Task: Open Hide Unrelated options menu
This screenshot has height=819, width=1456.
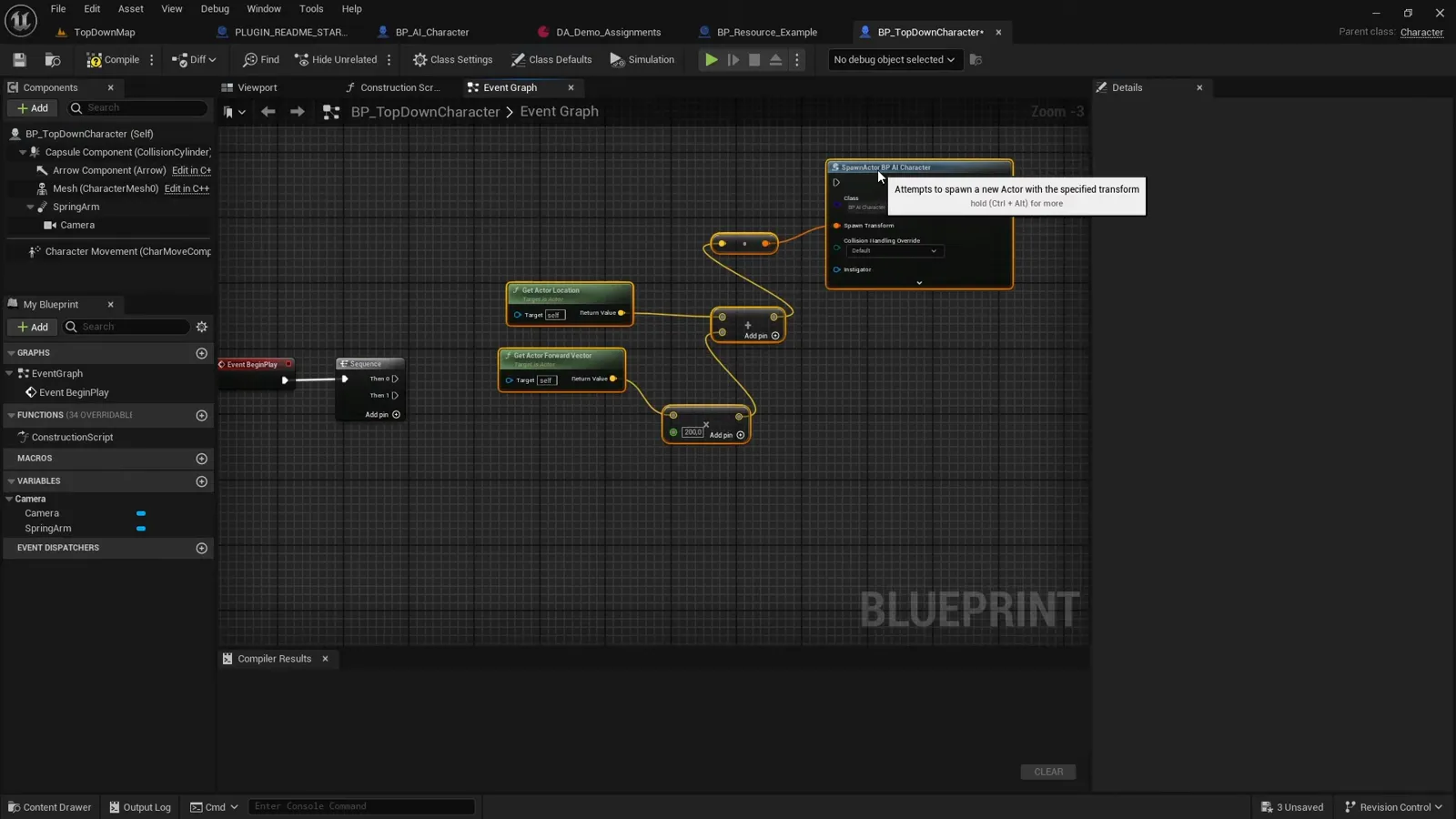Action: pyautogui.click(x=389, y=60)
